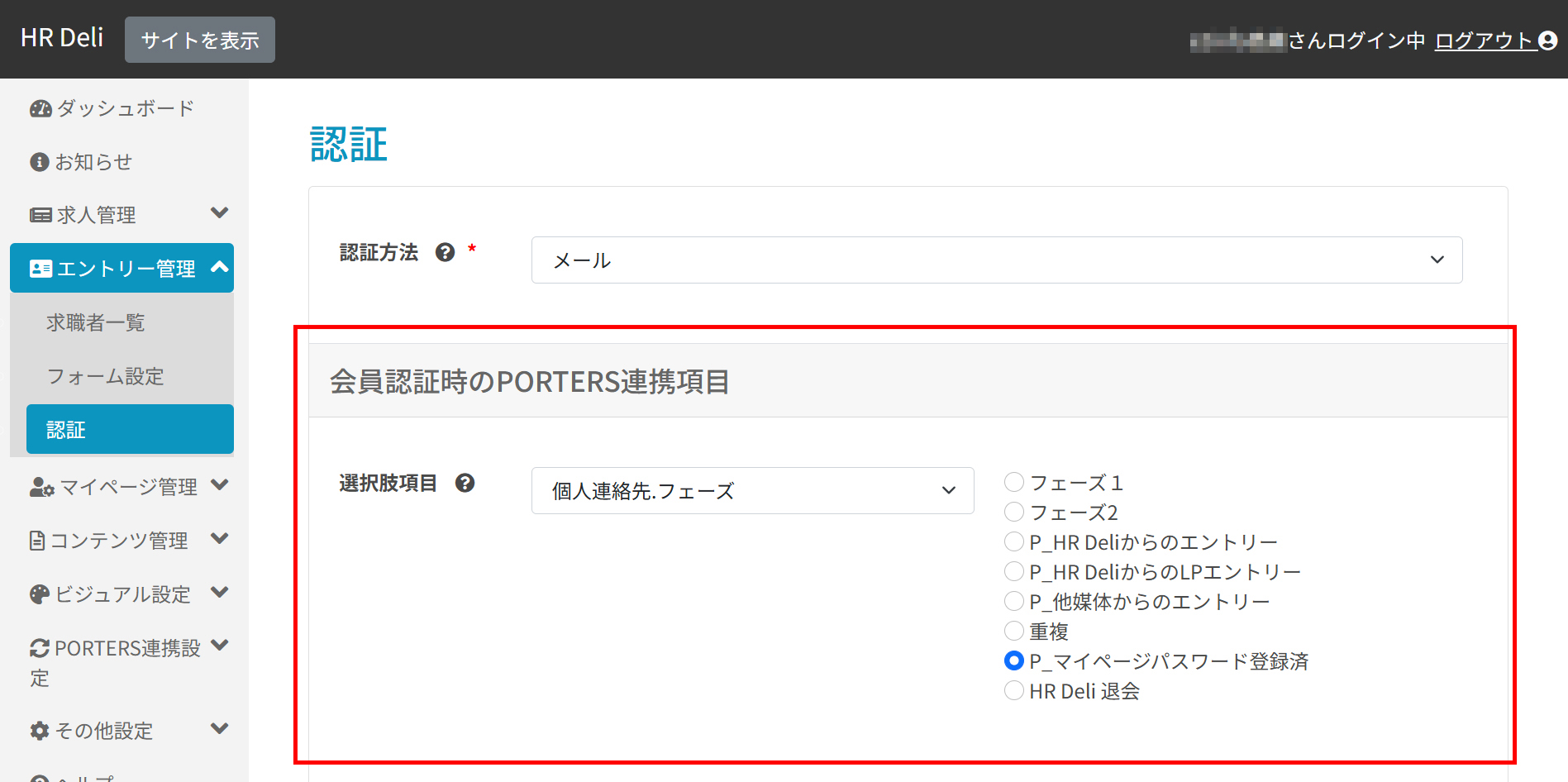Click the info icon beside お知らせ
Viewport: 1568px width, 782px height.
click(40, 162)
